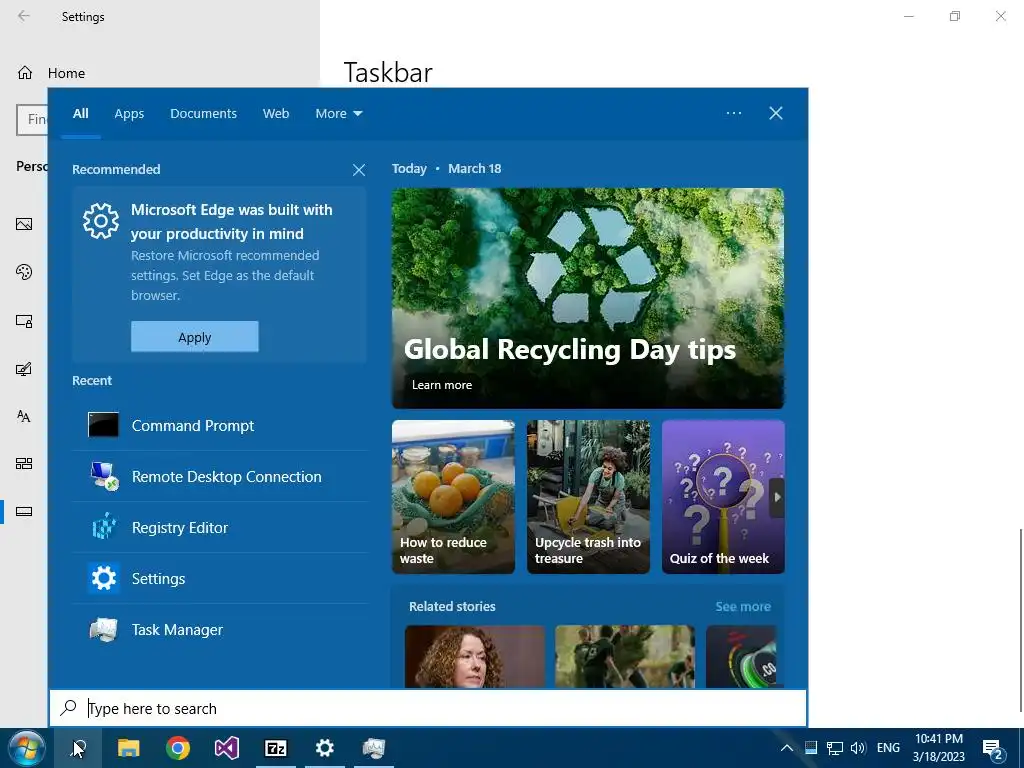Open Themes sidebar icon
The image size is (1024, 768).
point(24,369)
